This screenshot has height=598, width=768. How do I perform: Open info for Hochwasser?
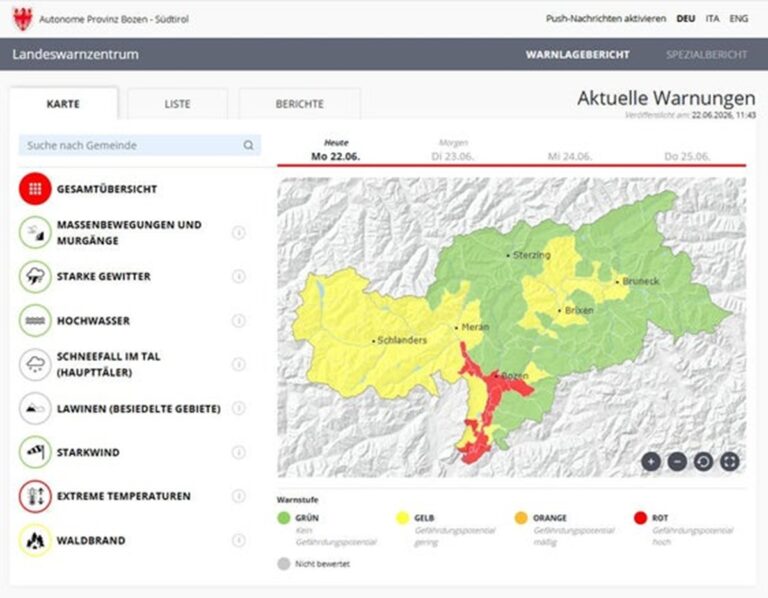(x=239, y=321)
